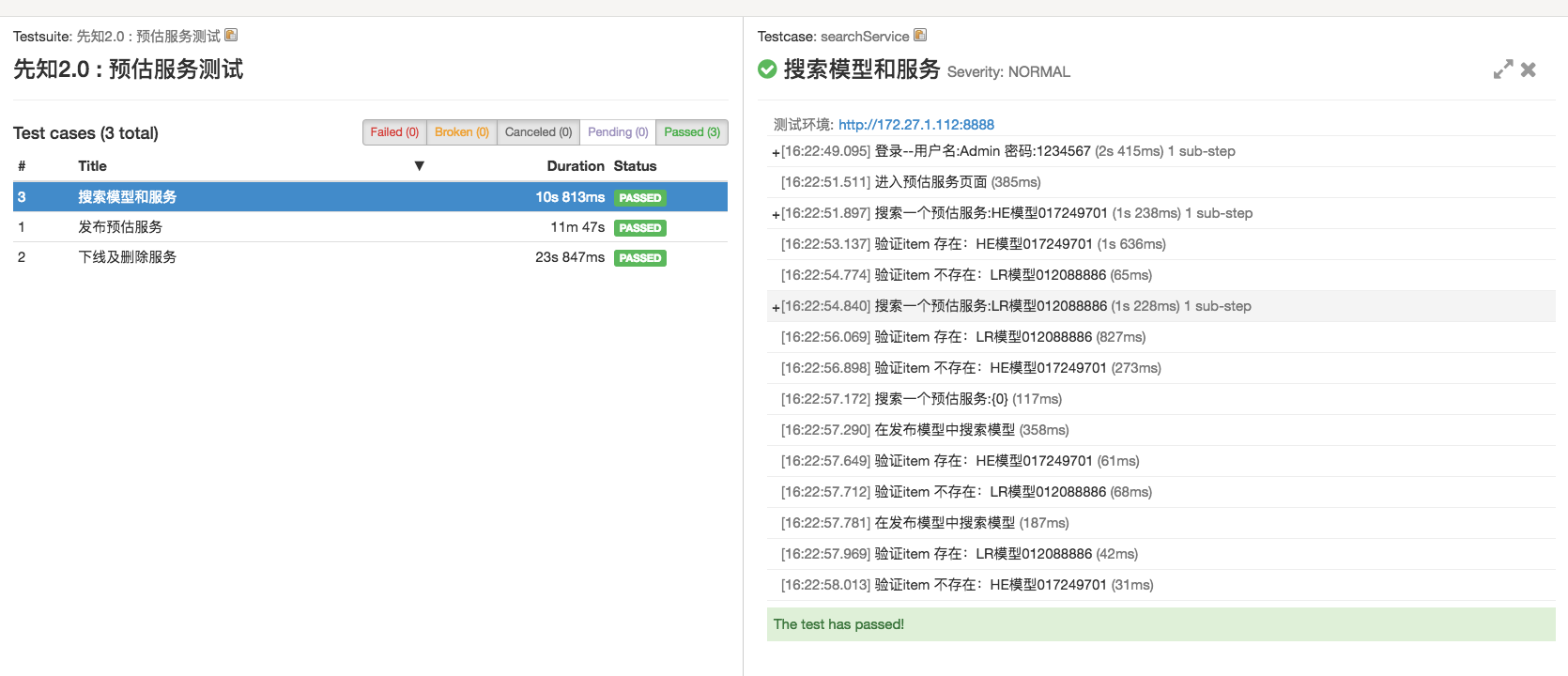This screenshot has width=1568, height=676.
Task: Expand the 搜索 HE模型017249701 step
Action: (776, 214)
